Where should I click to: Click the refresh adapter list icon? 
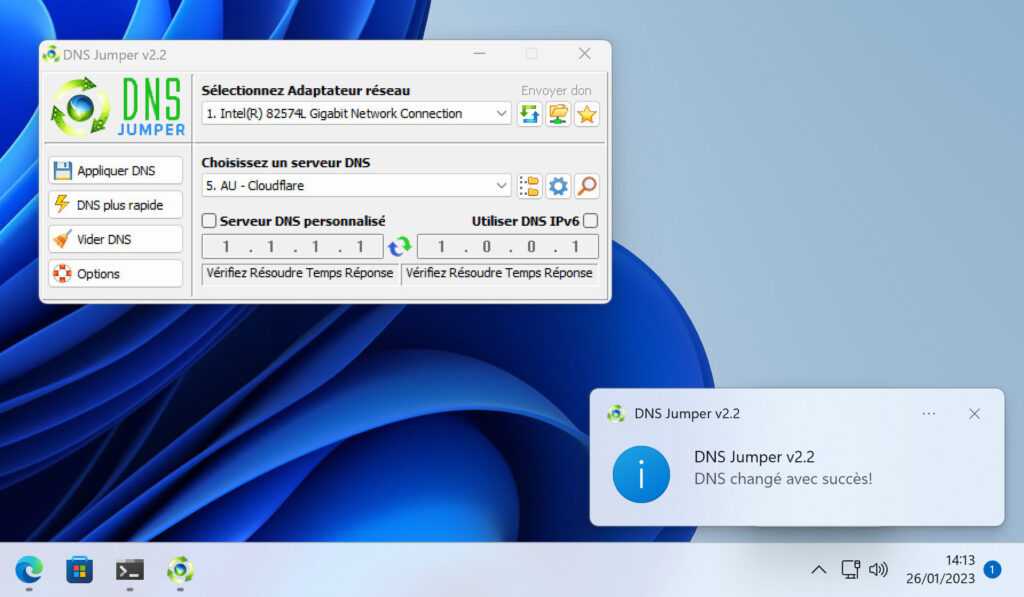pyautogui.click(x=530, y=114)
